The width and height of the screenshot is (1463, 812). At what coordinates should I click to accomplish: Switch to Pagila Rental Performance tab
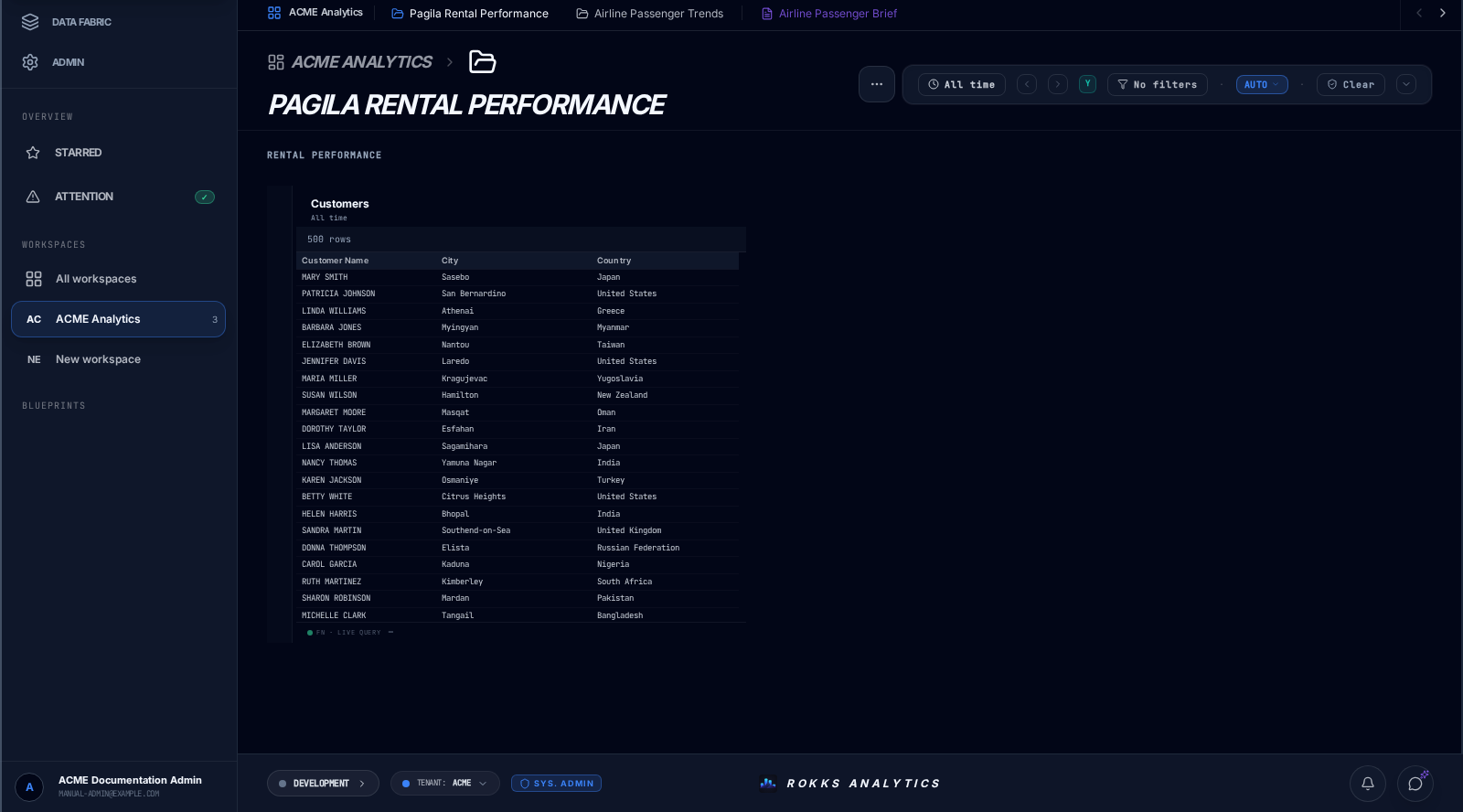point(470,14)
